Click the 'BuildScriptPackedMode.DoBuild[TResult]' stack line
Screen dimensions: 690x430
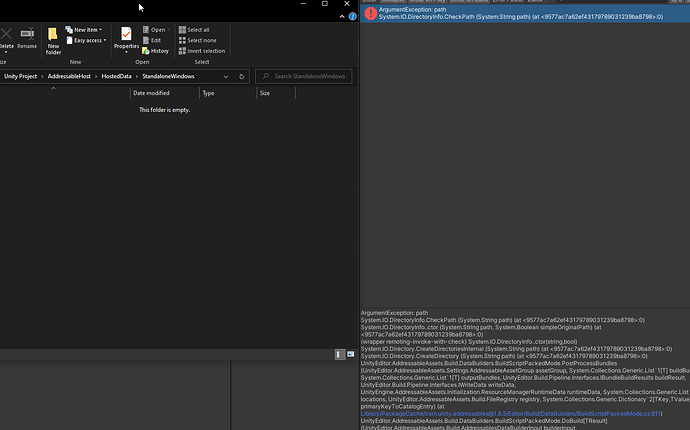tap(484, 421)
